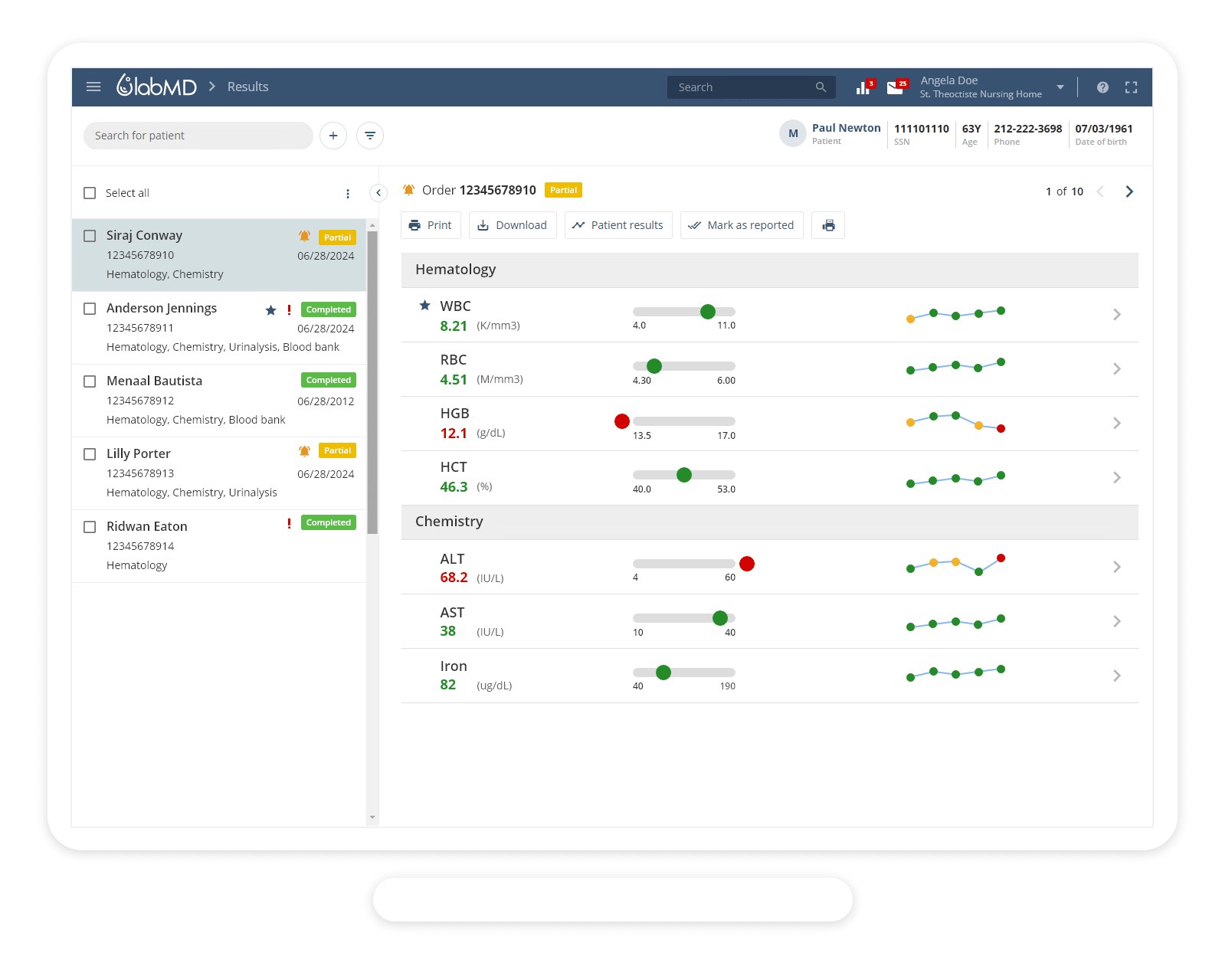Click the Download button

[513, 225]
